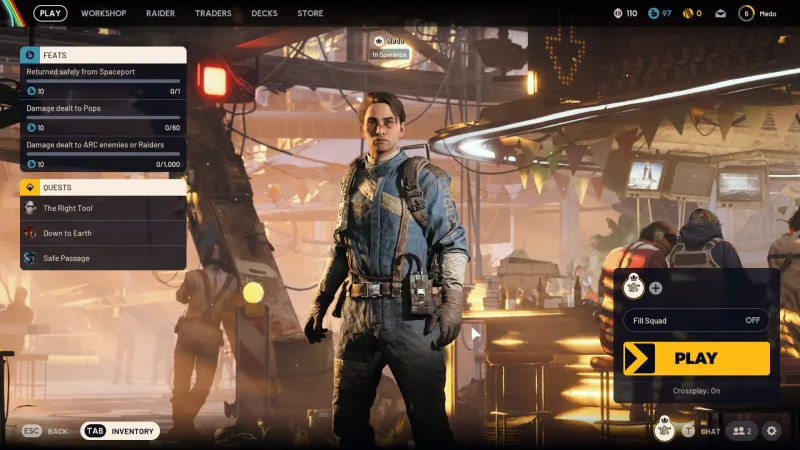Click the Damage dealt to Pops progress bar

tap(103, 118)
